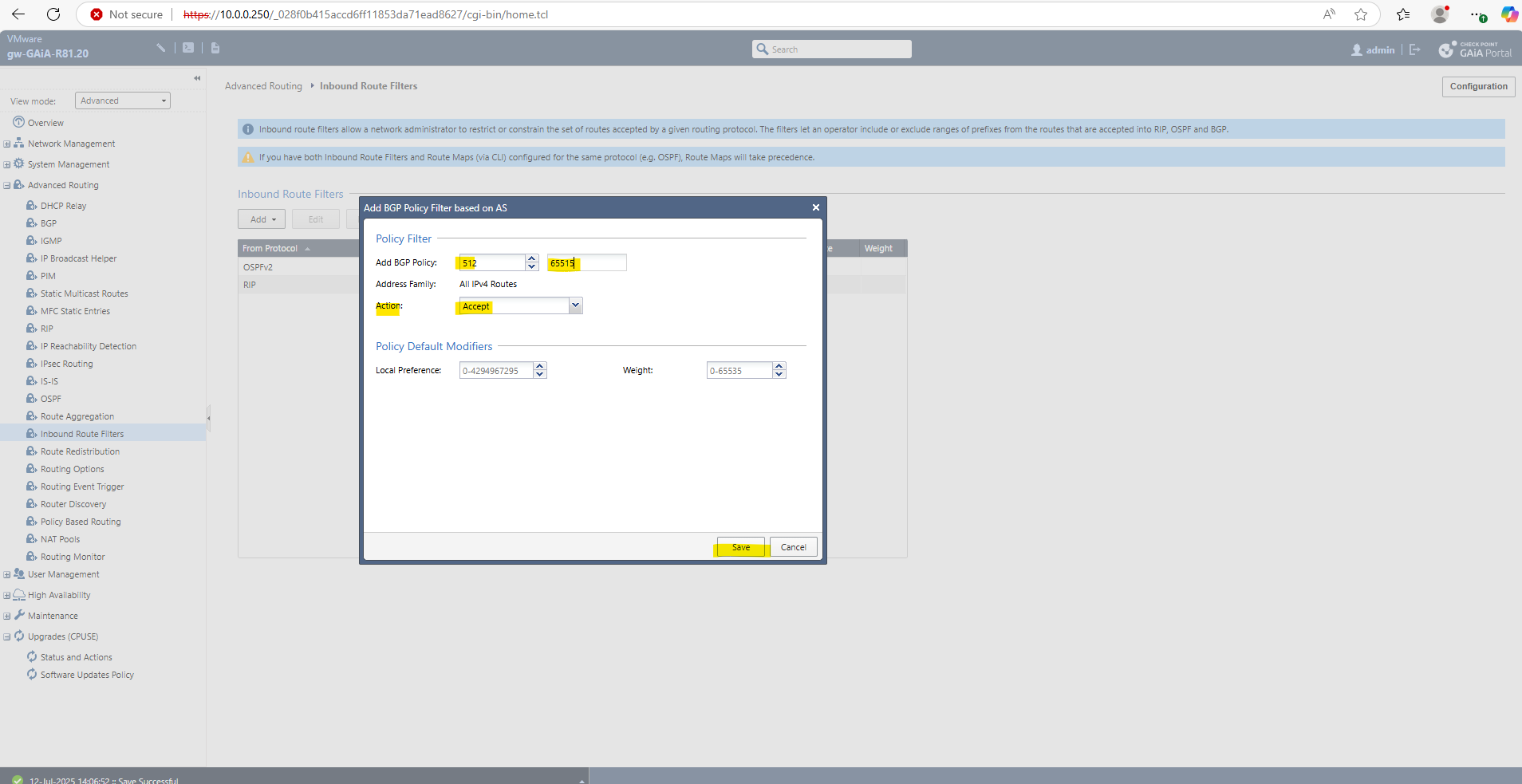
Task: Open the Gaia Portal logo
Action: [x=1475, y=49]
